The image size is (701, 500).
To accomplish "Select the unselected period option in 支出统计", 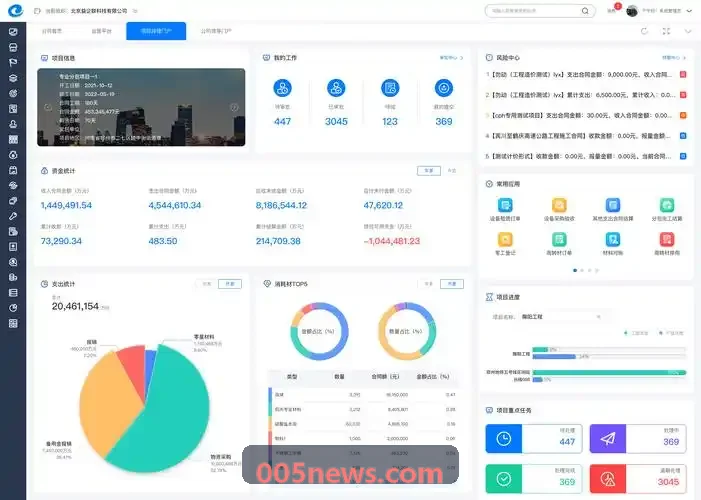I will (207, 284).
